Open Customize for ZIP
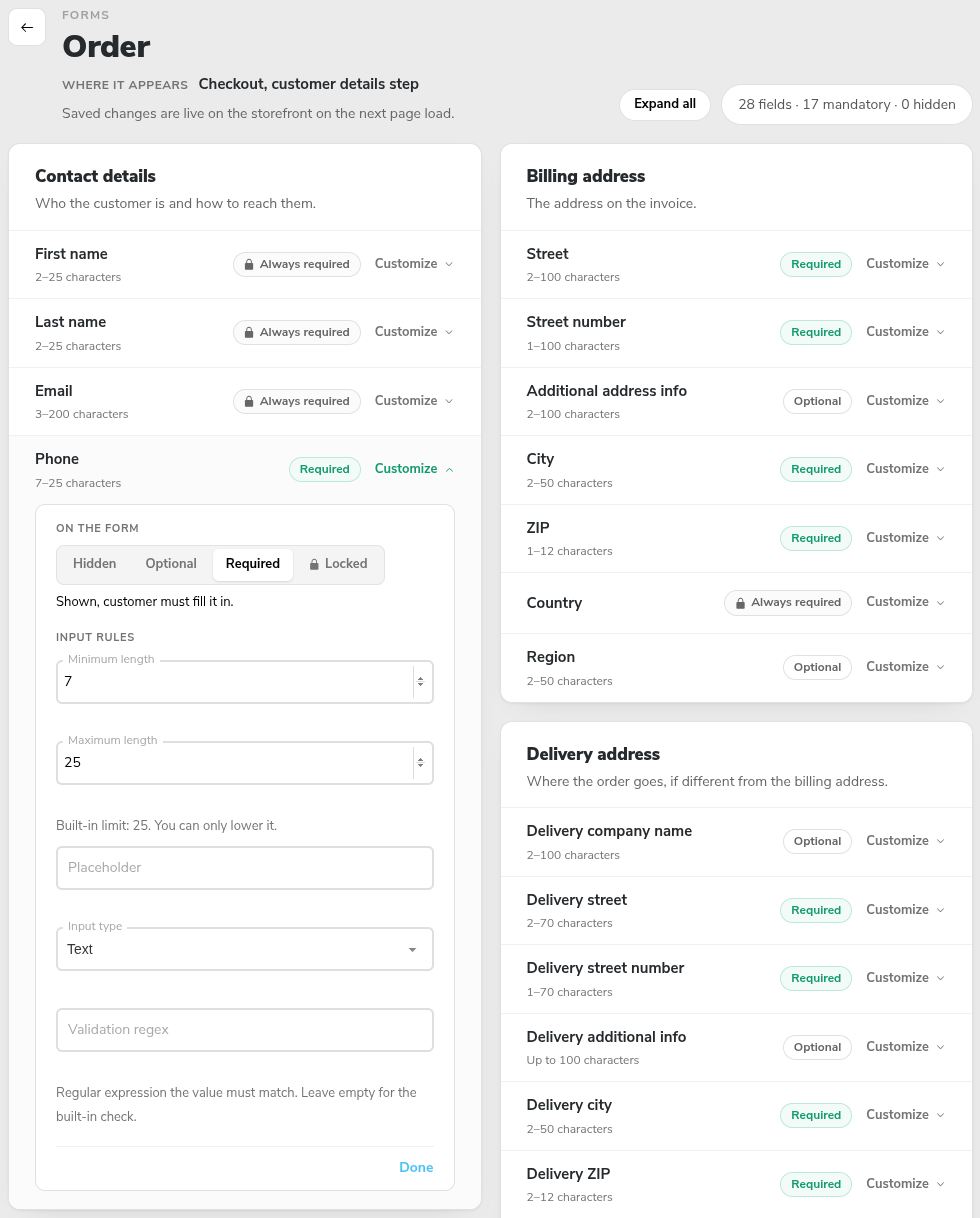Viewport: 980px width, 1218px height. click(x=905, y=538)
